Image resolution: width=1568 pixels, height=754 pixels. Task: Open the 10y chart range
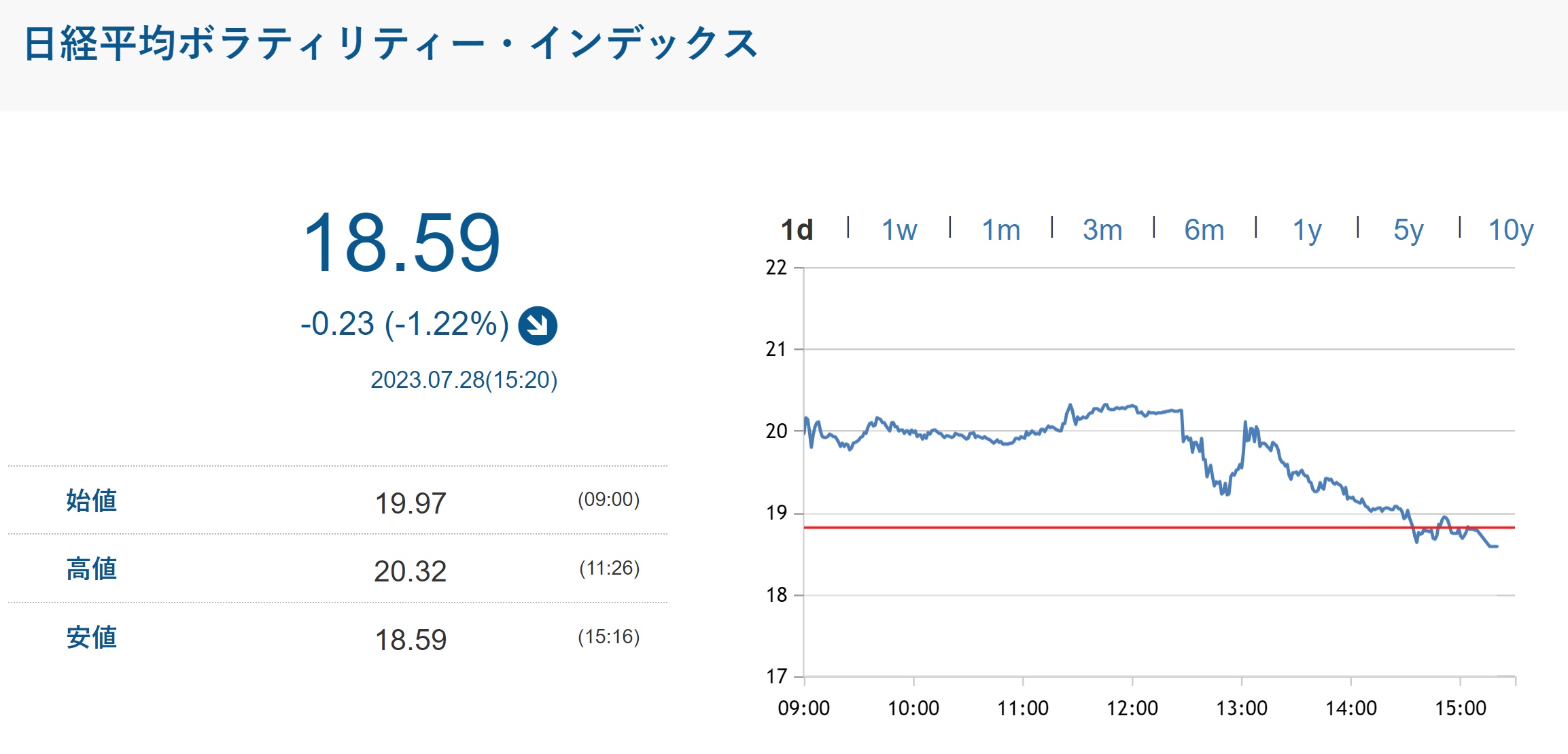pyautogui.click(x=1510, y=230)
